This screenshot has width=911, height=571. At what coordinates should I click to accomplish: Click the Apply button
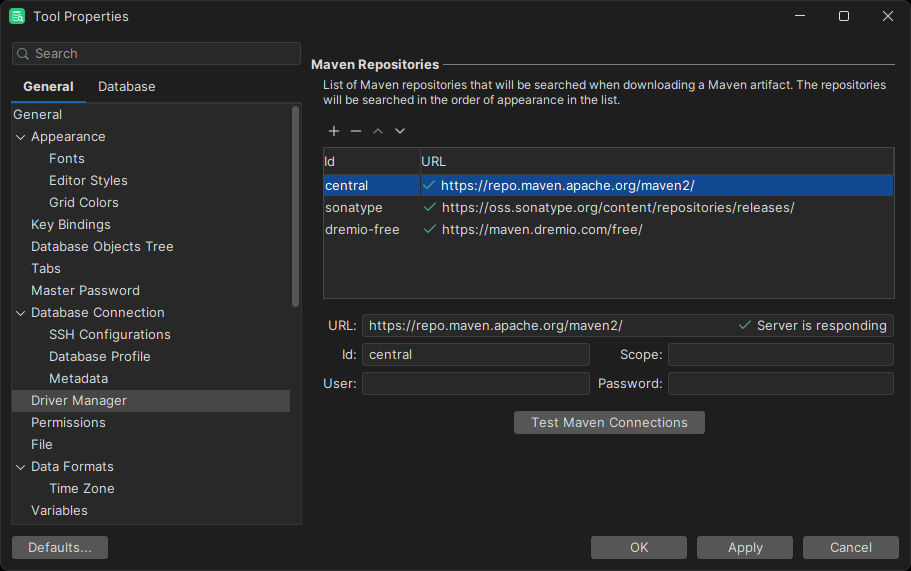point(745,548)
